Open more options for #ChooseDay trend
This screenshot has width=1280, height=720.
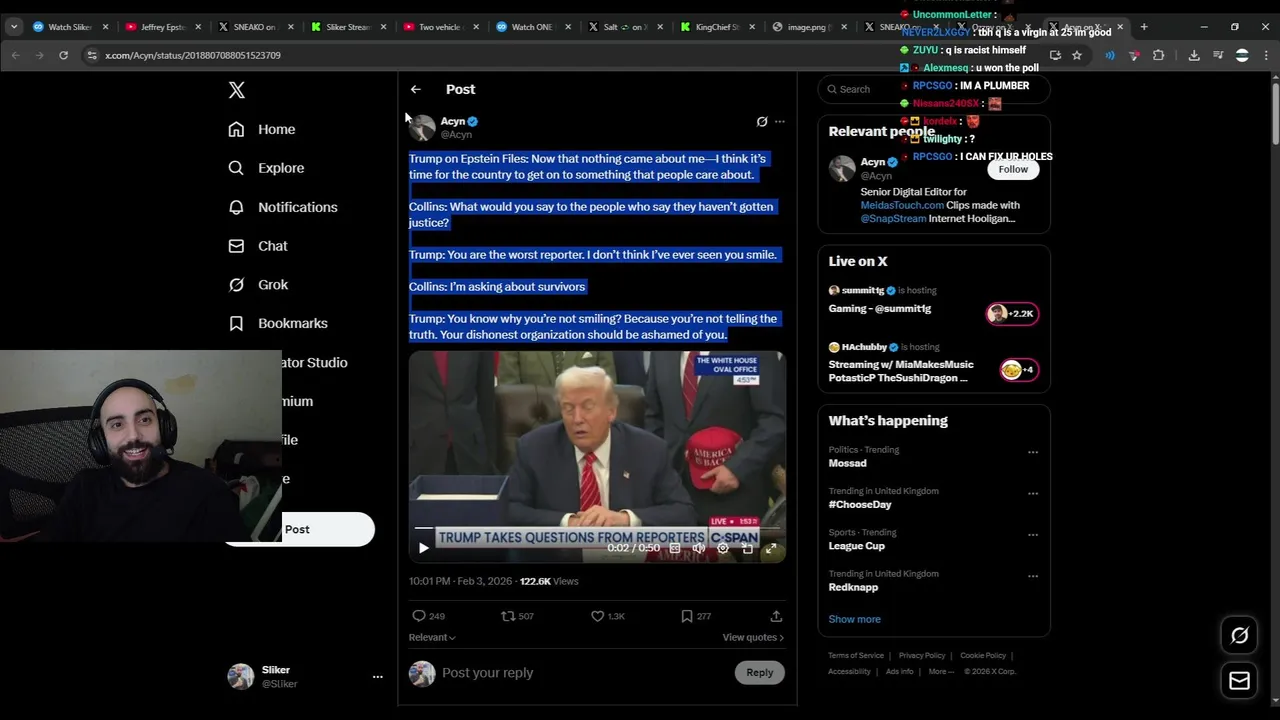point(1033,494)
